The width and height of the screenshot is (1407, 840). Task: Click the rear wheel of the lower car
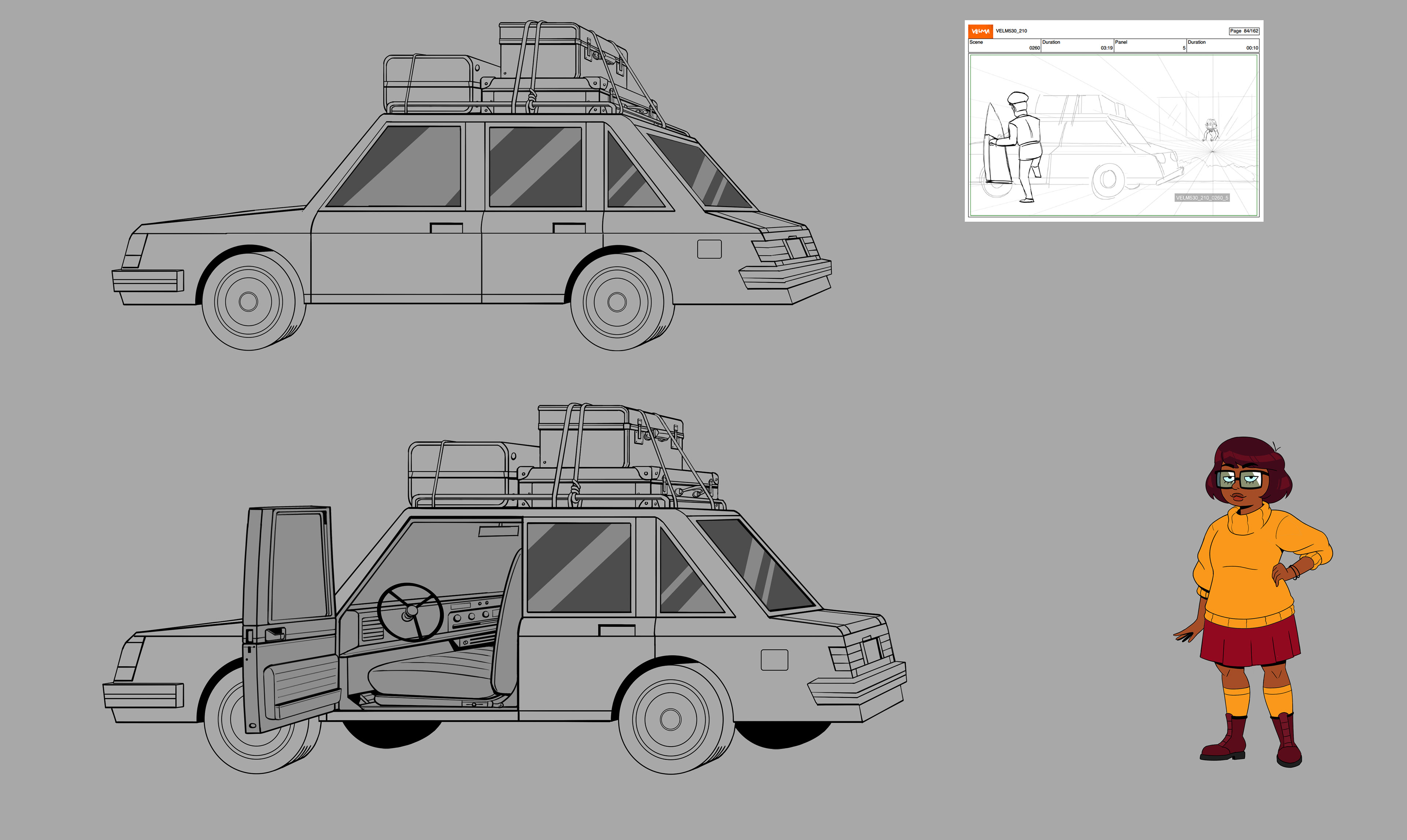point(671,719)
